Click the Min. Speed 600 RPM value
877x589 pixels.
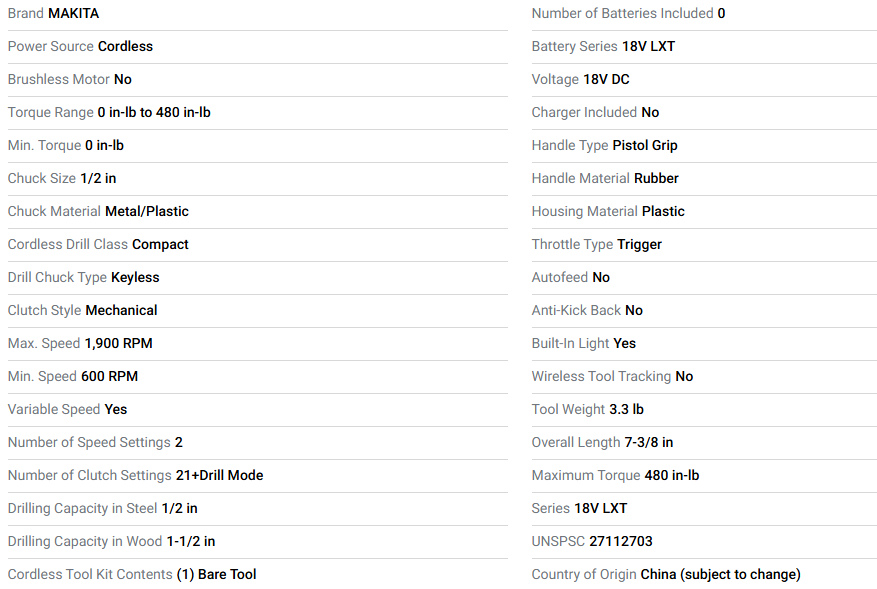point(110,376)
